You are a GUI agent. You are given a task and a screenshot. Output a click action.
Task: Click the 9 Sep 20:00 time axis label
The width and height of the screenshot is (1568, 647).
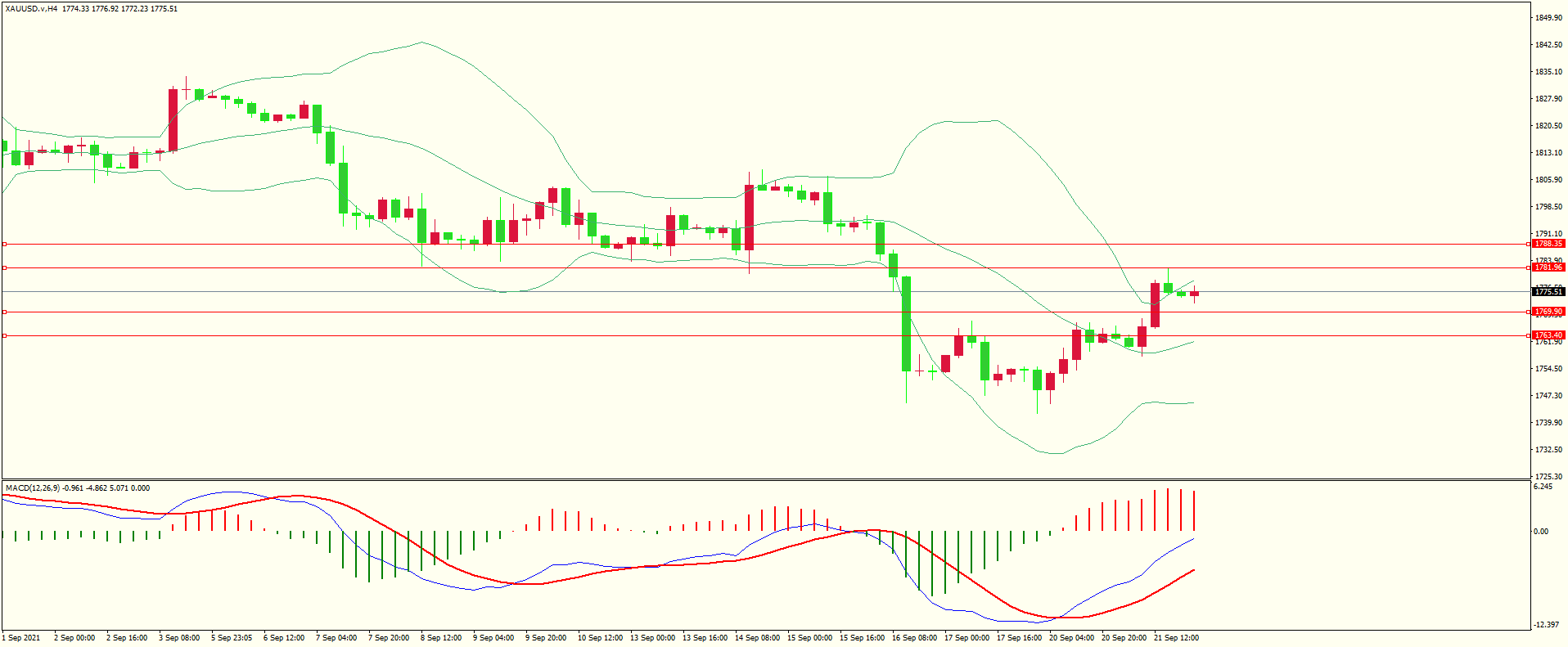pyautogui.click(x=546, y=638)
